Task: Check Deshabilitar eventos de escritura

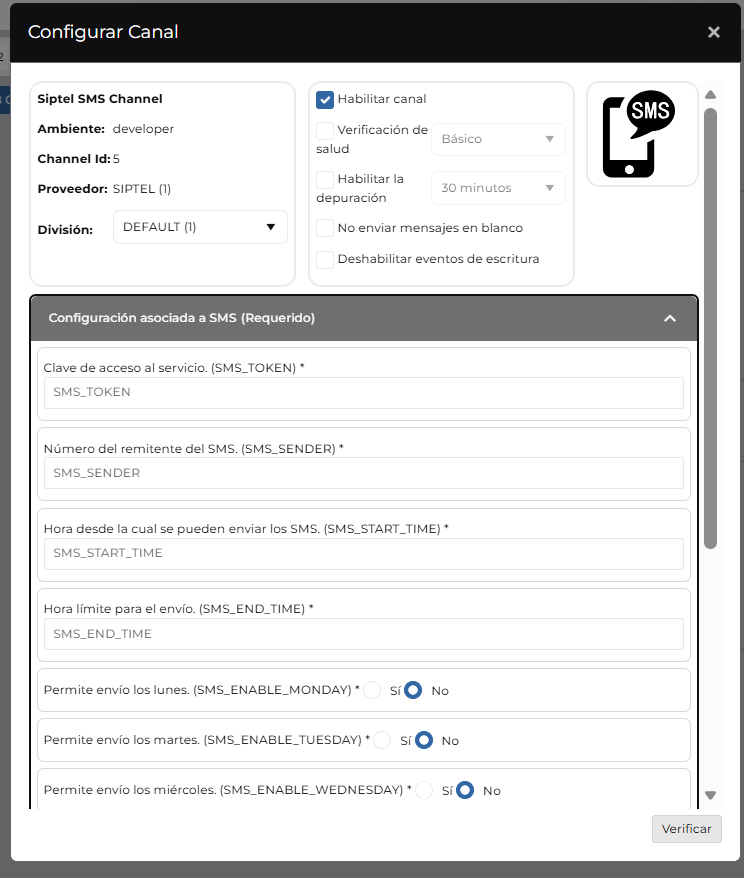Action: coord(325,259)
